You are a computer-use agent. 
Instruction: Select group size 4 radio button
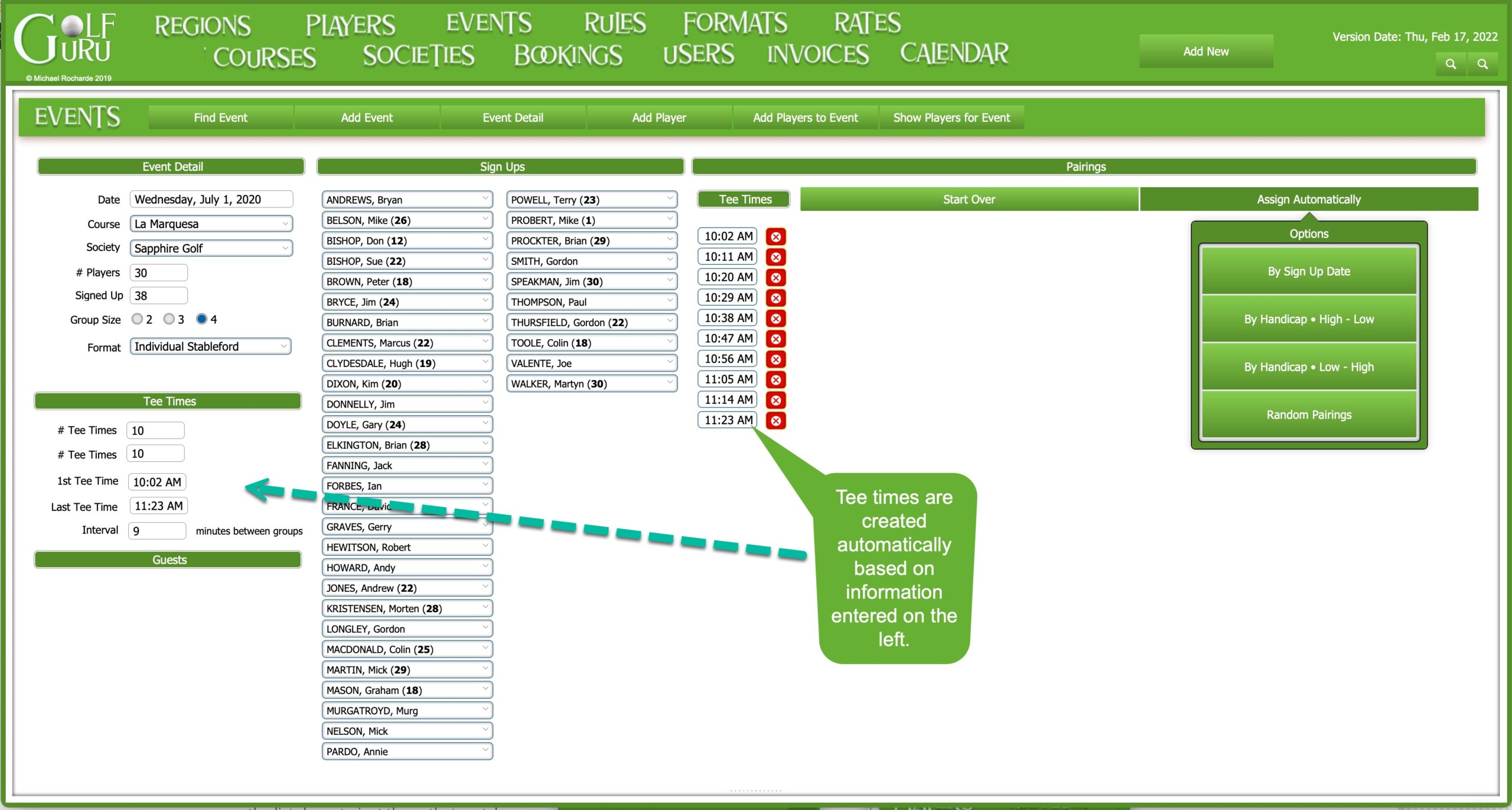click(201, 319)
